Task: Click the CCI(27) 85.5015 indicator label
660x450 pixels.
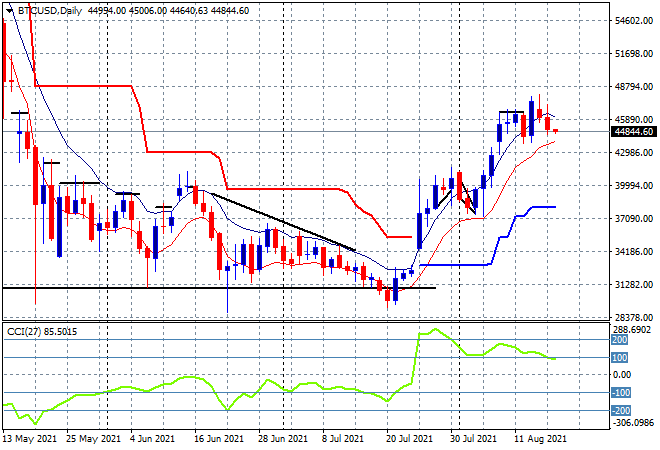Action: point(42,332)
